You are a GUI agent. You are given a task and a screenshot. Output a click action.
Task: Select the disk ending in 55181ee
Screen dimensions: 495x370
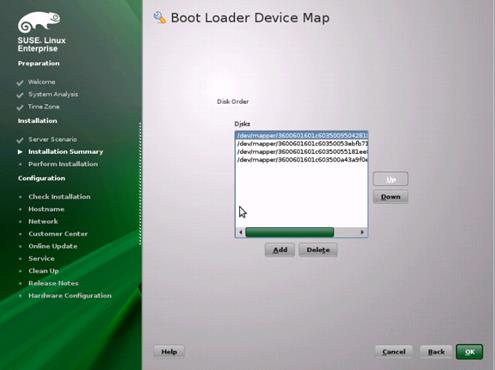302,152
